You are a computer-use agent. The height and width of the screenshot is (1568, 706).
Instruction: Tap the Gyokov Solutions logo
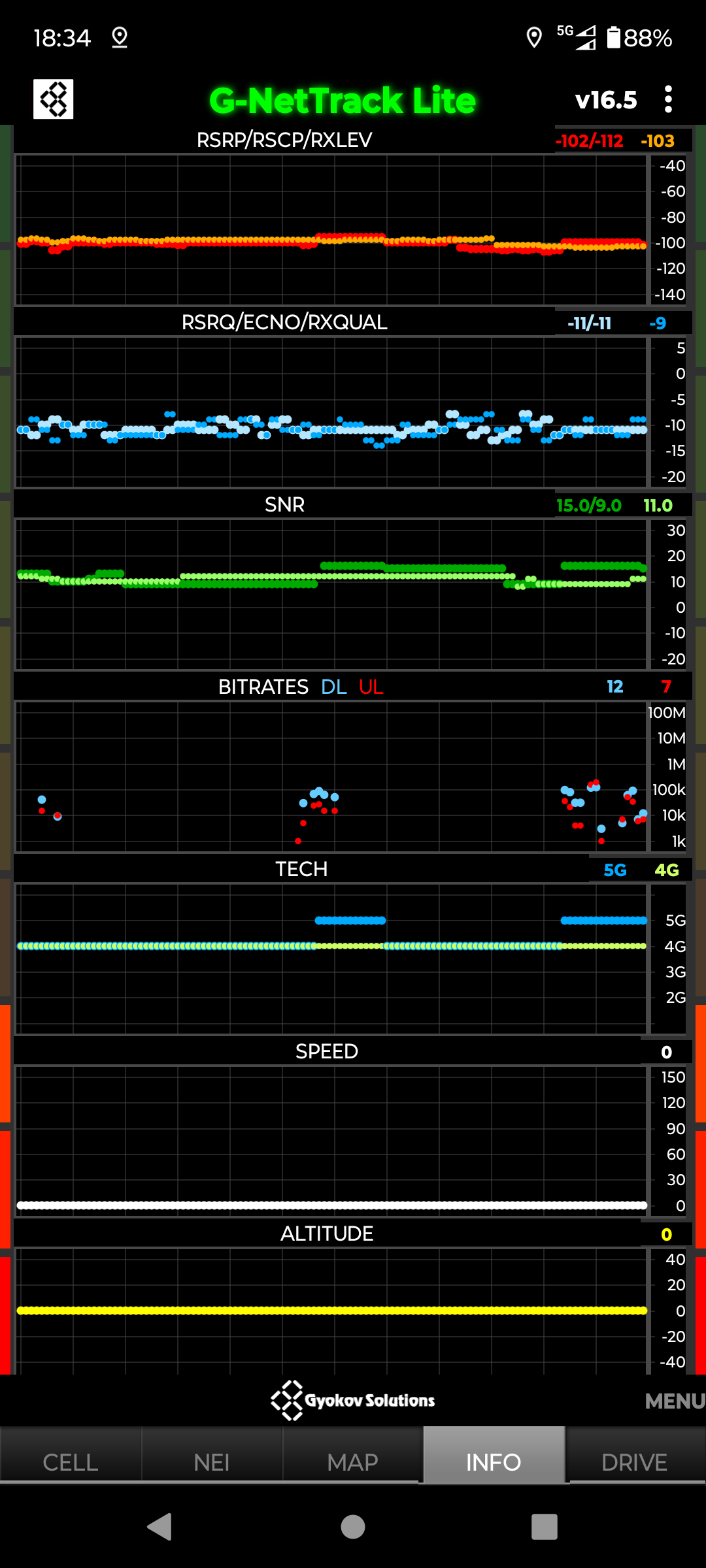click(x=353, y=1400)
